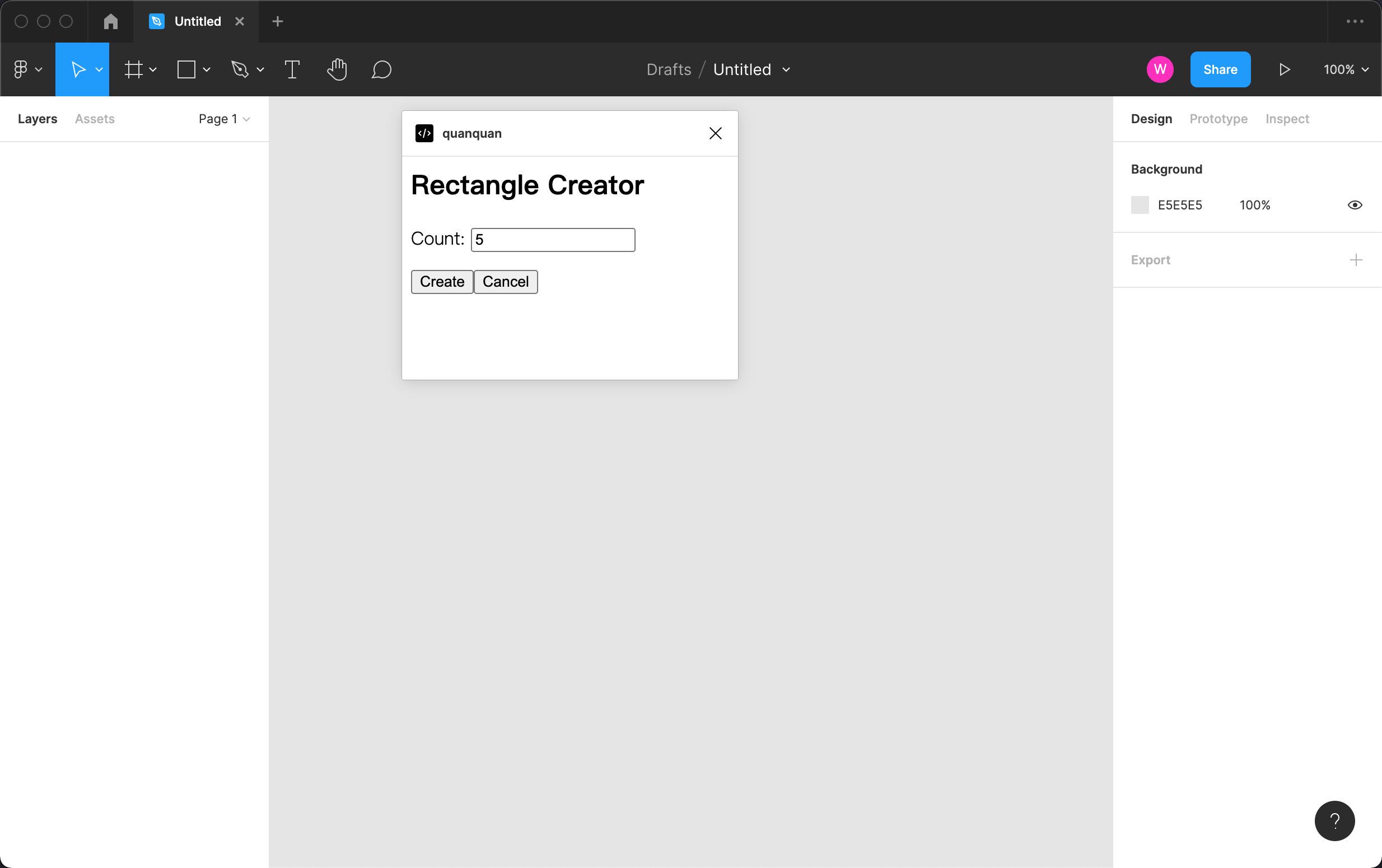Select the Text tool
Screen dimensions: 1382x868
(292, 69)
